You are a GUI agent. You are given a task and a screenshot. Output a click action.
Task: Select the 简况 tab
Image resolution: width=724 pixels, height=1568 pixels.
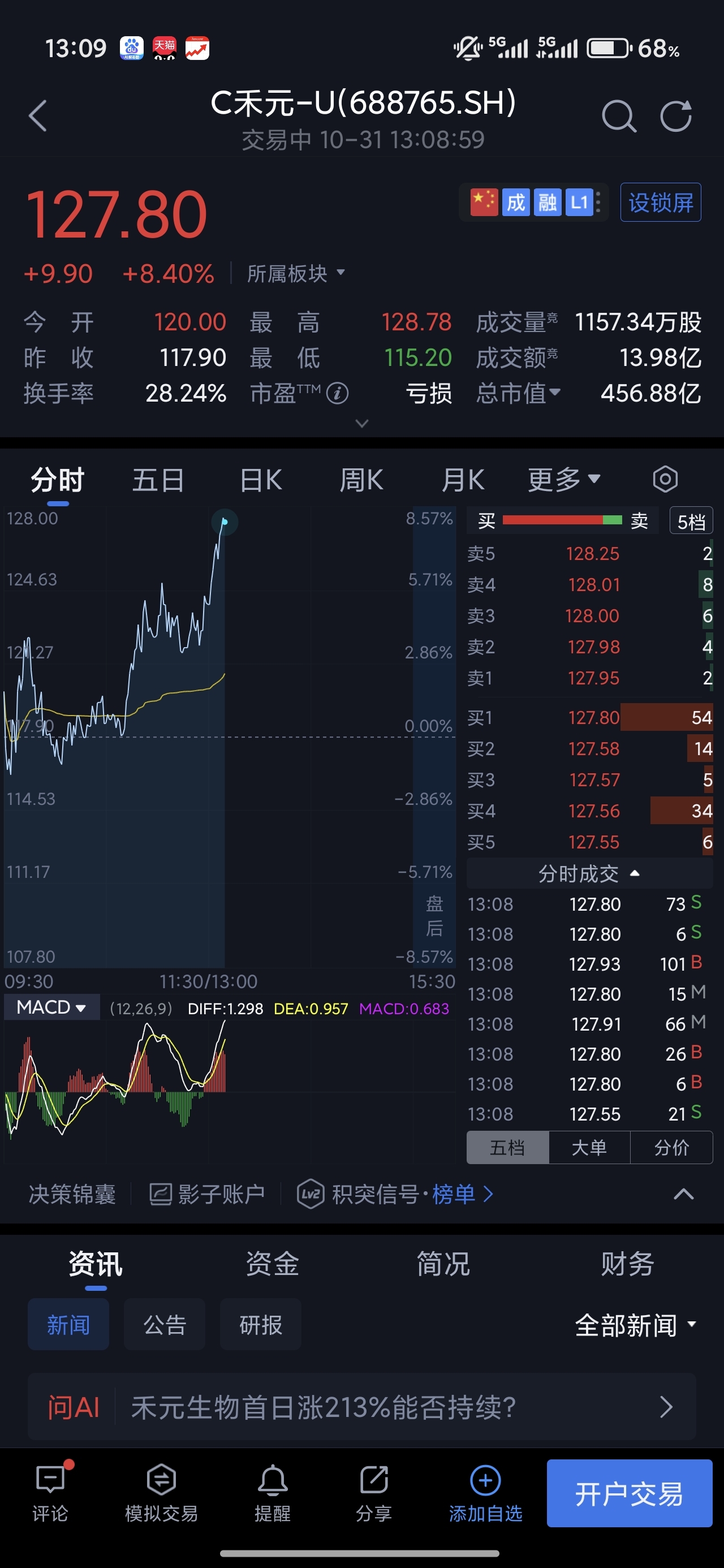tap(443, 1264)
